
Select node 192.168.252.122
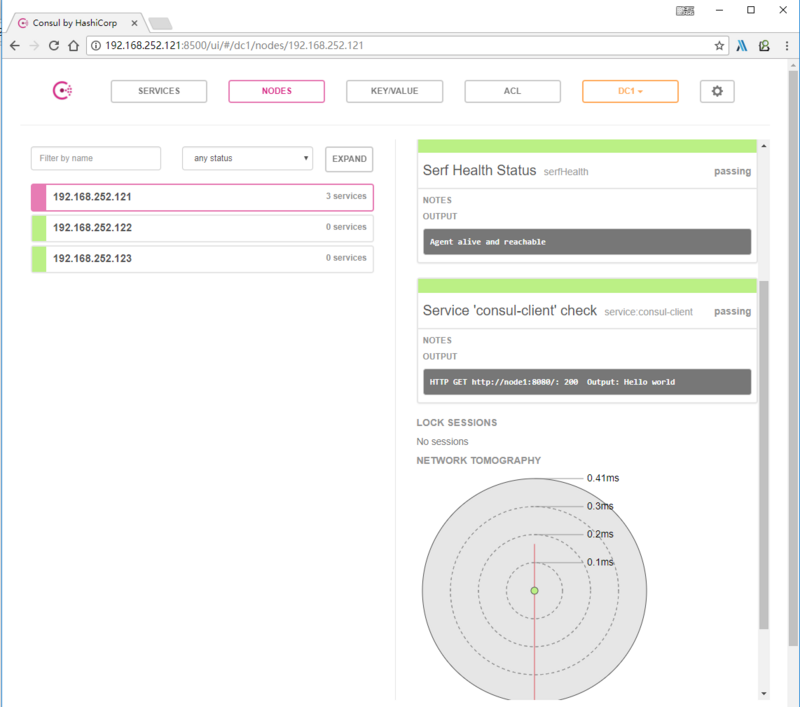tap(202, 228)
